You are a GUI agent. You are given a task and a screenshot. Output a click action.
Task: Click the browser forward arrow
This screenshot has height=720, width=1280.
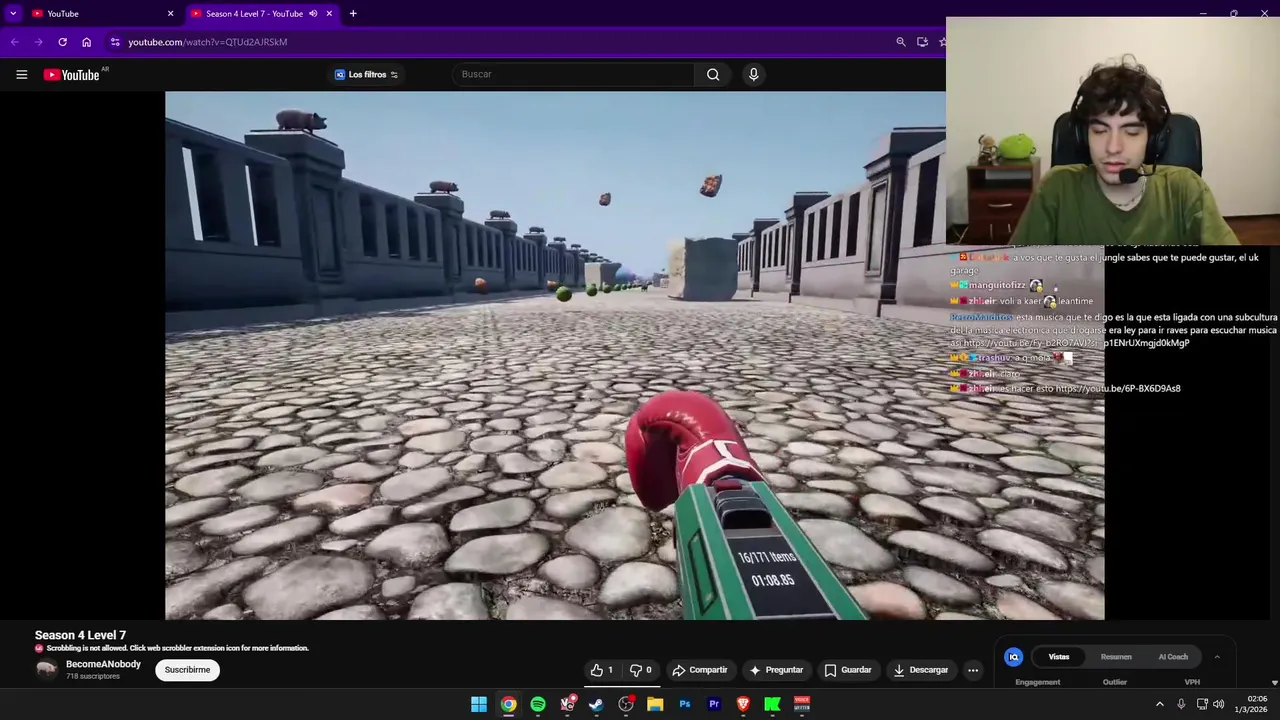(x=38, y=42)
